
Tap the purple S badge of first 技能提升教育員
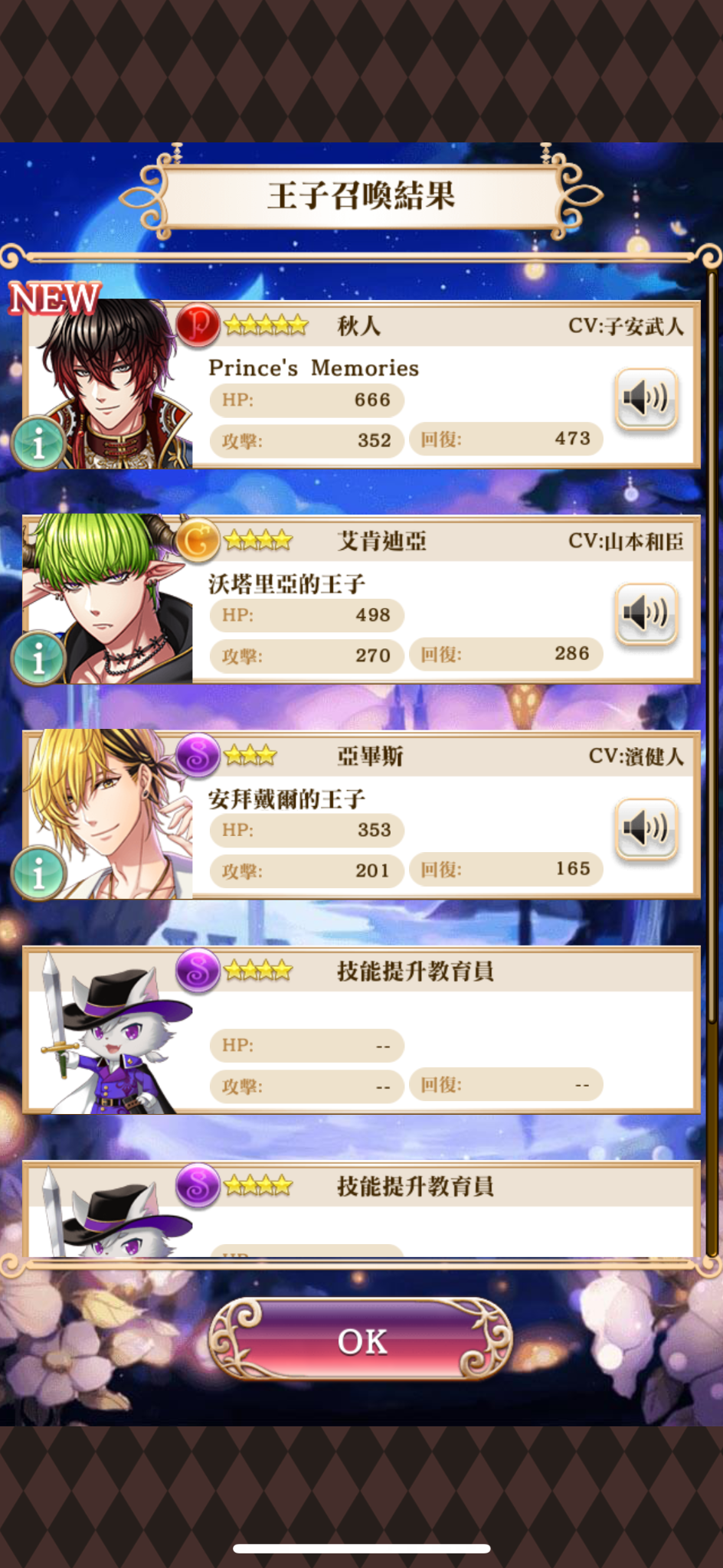click(198, 970)
